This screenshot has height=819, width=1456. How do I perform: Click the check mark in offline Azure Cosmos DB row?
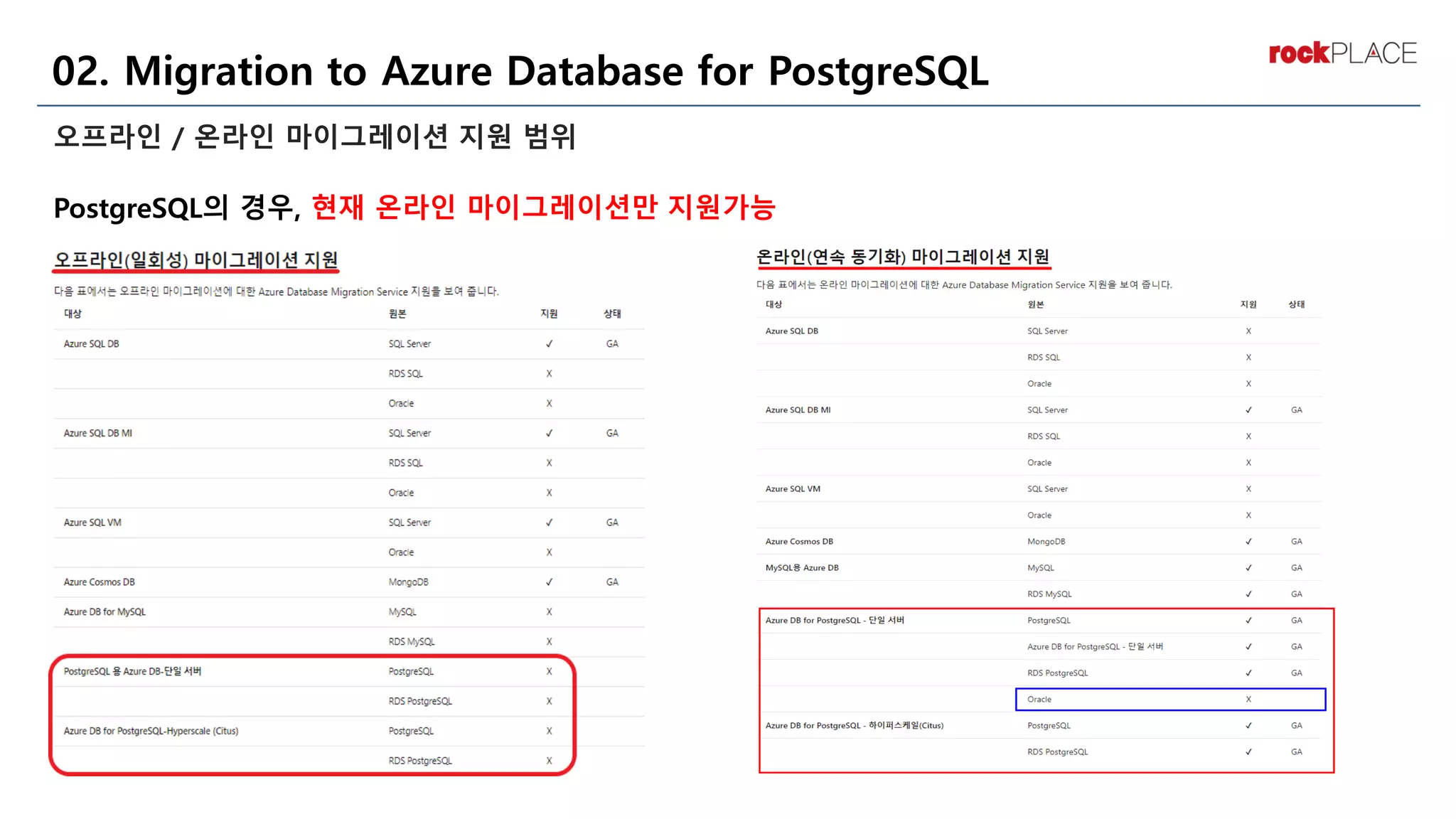click(549, 582)
